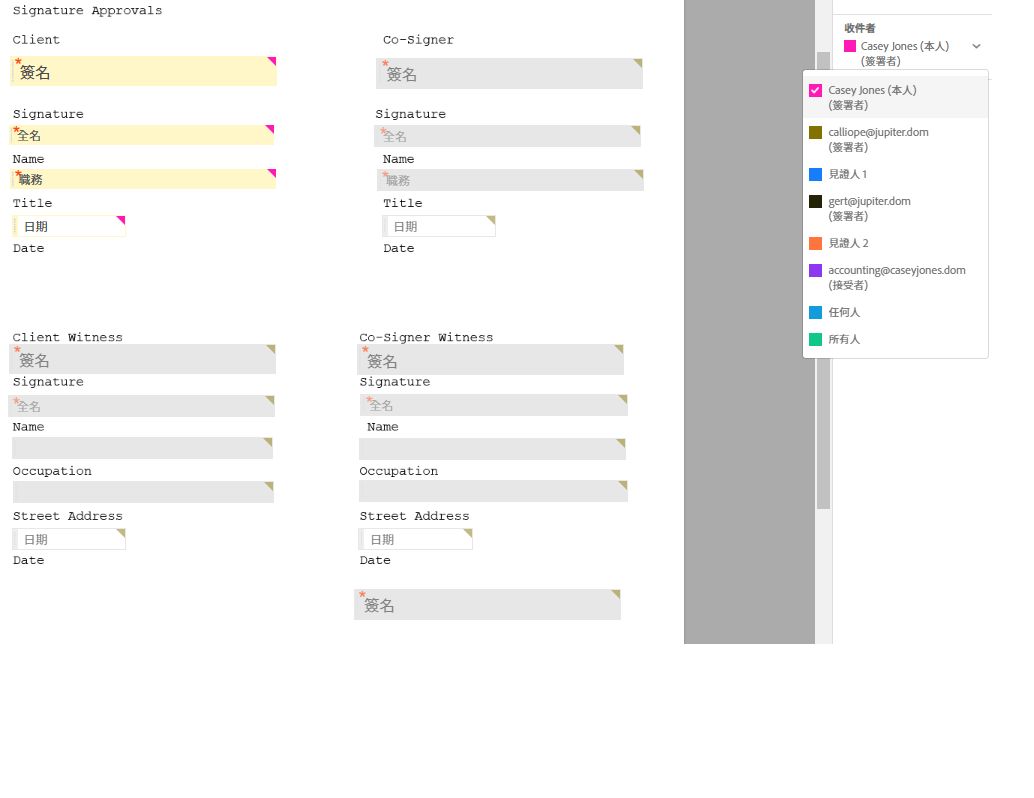Click the Client 日期 date field

[x=69, y=226]
